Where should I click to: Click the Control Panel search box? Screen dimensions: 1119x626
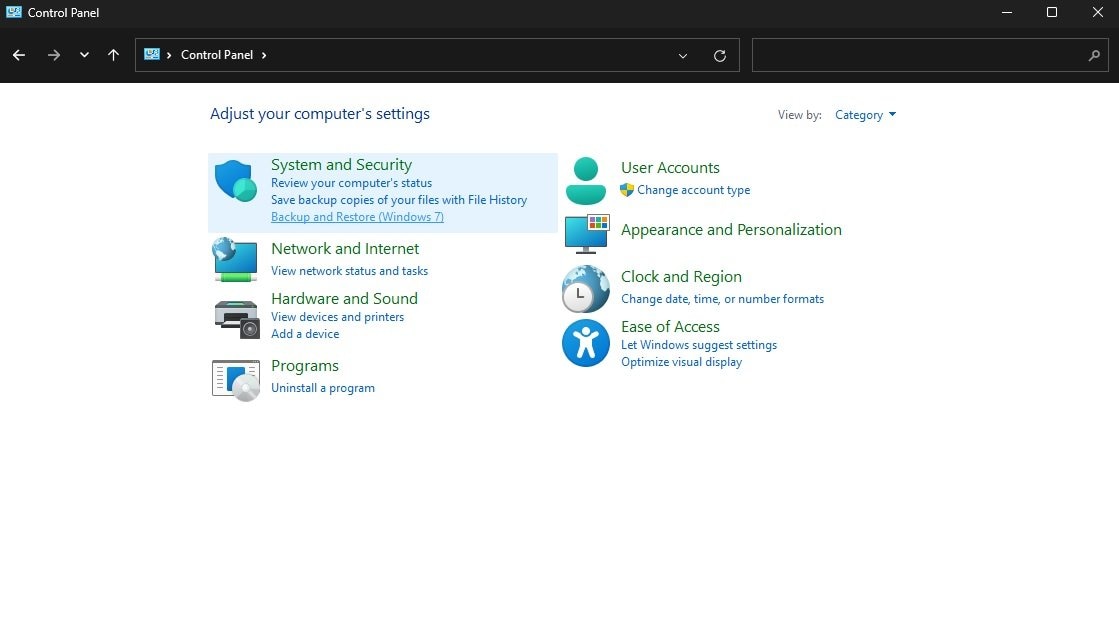click(x=920, y=56)
